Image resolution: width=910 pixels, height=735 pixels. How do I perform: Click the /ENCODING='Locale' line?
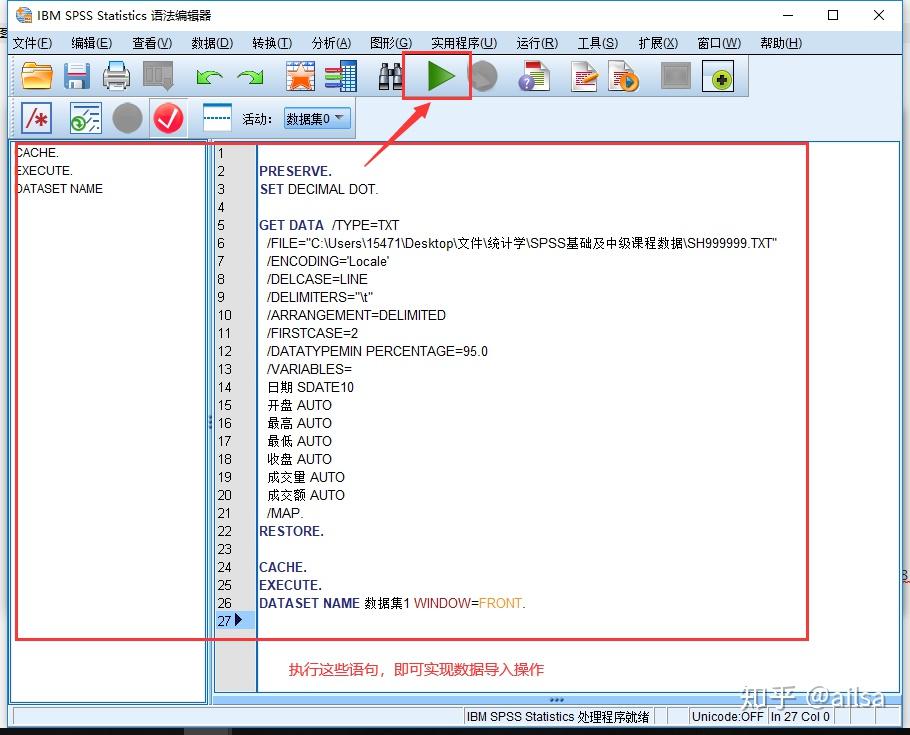[x=328, y=261]
